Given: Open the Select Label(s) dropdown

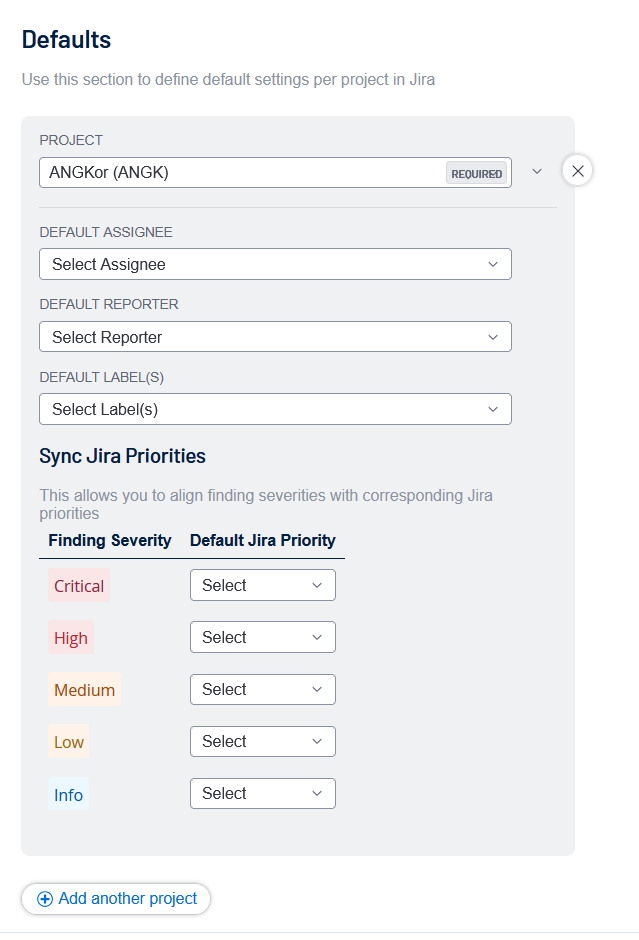Looking at the screenshot, I should point(275,409).
